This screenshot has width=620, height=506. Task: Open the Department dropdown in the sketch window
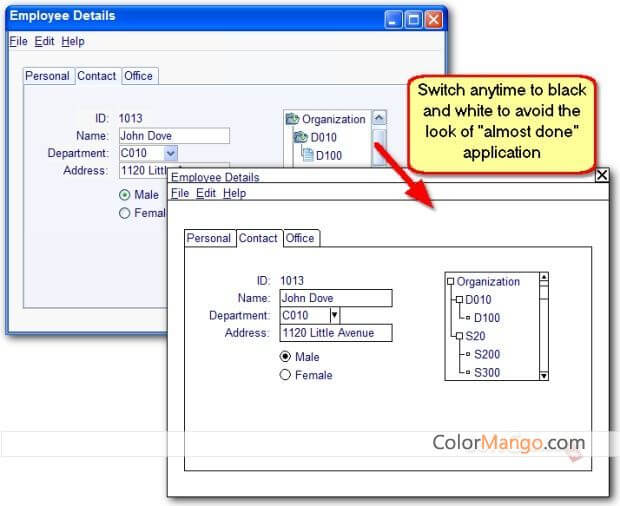tap(334, 315)
